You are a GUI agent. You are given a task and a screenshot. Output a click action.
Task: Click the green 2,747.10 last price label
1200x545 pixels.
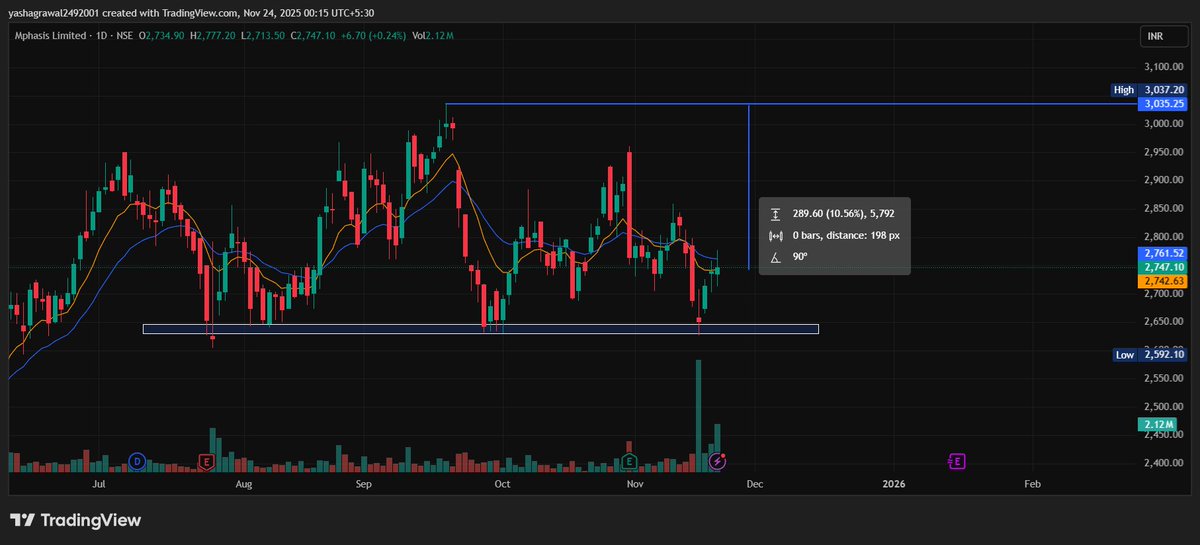tap(1164, 267)
